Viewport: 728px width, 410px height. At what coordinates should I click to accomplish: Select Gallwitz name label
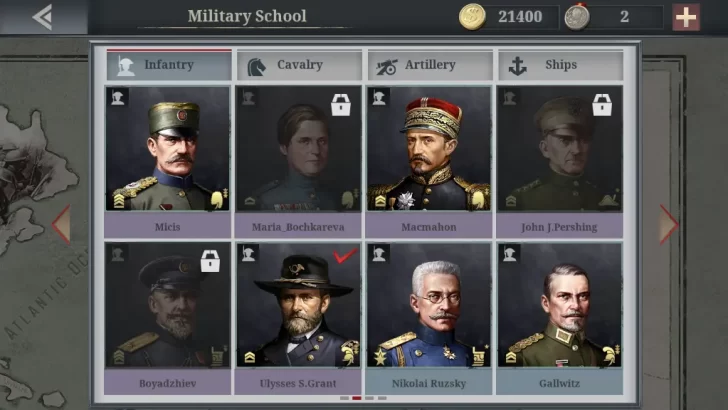pos(559,384)
